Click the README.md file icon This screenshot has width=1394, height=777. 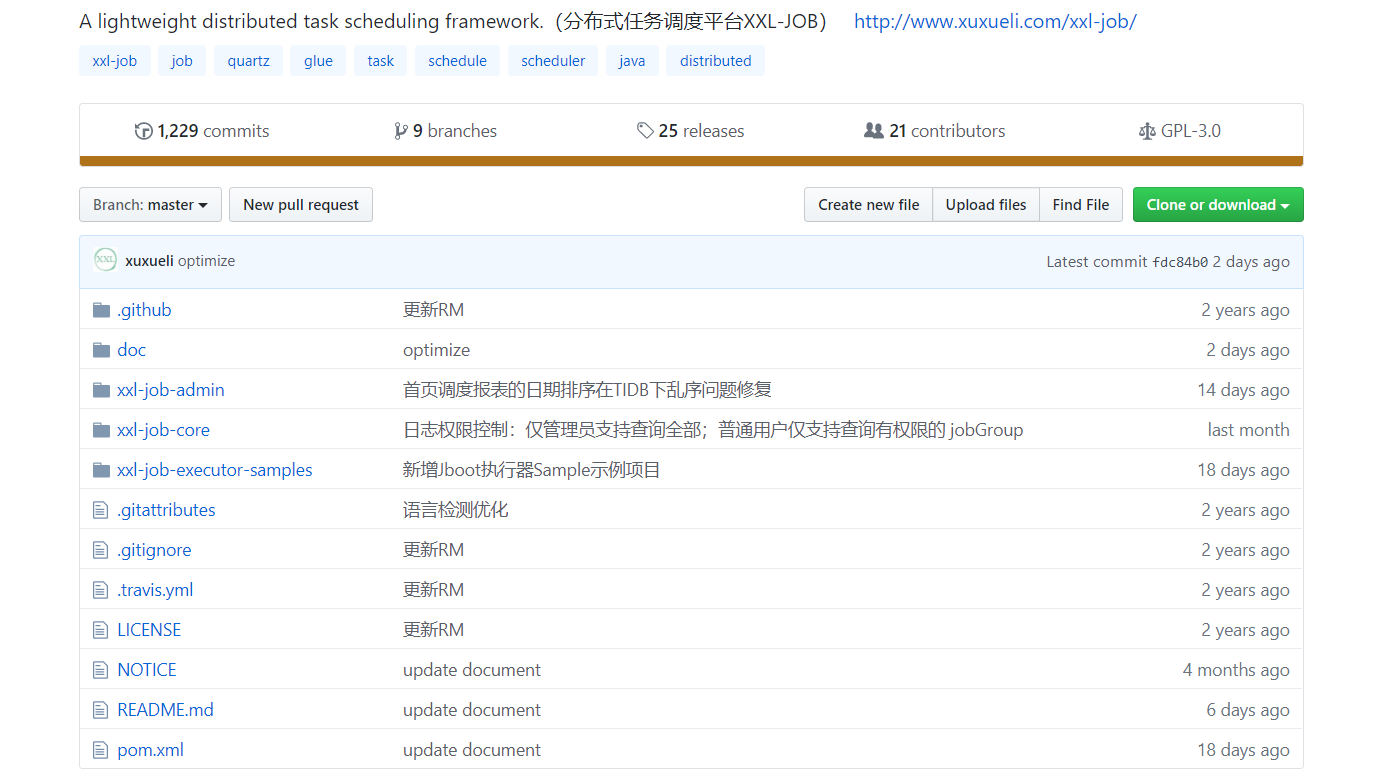(x=100, y=710)
